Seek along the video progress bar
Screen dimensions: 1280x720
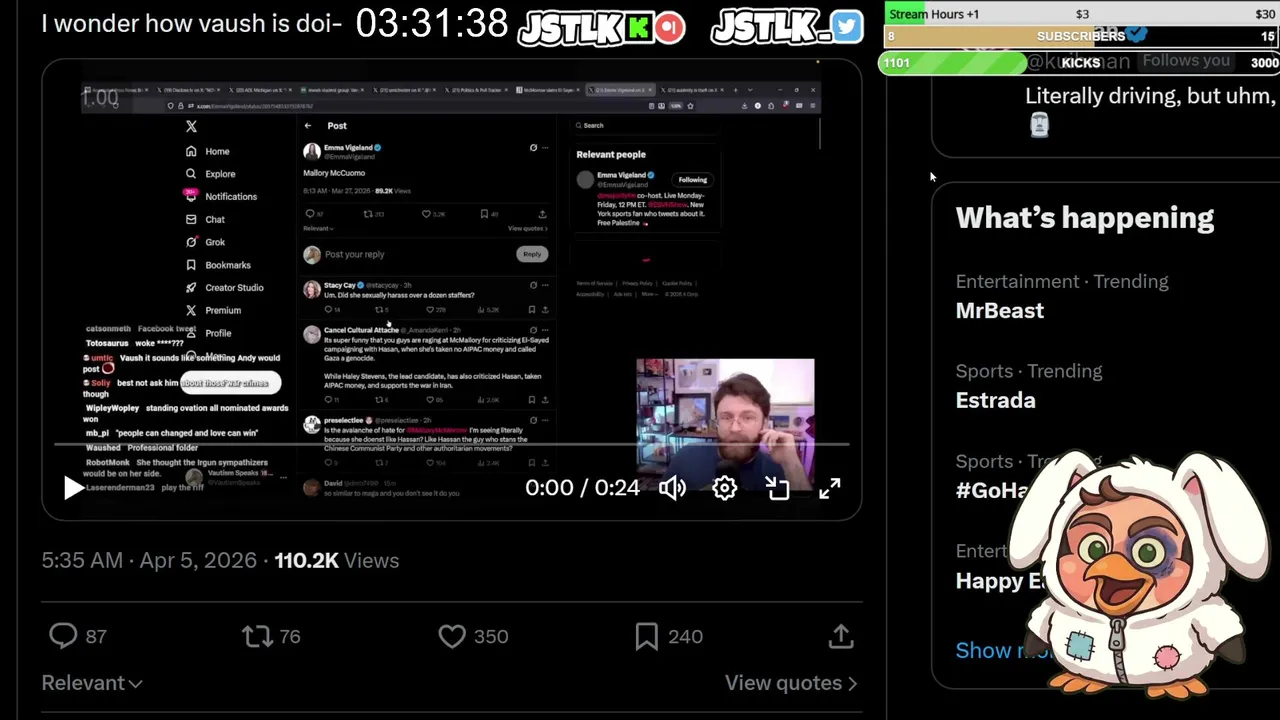click(x=452, y=444)
